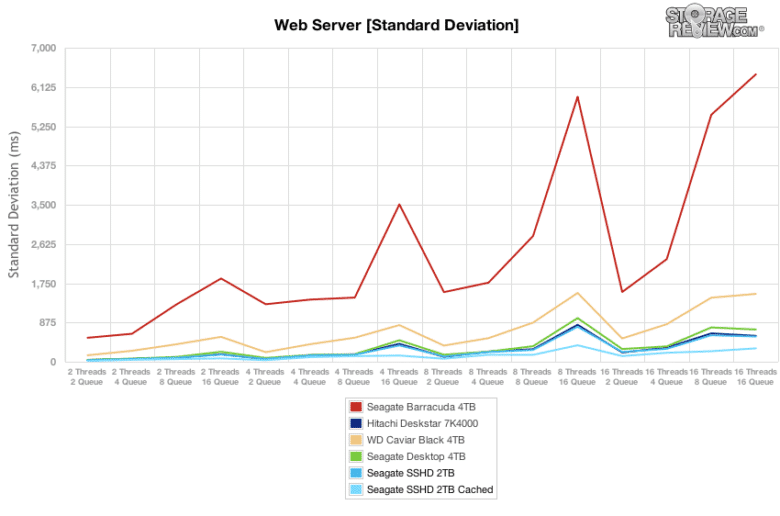
Task: Click the '4,375' y-axis value
Action: point(44,166)
